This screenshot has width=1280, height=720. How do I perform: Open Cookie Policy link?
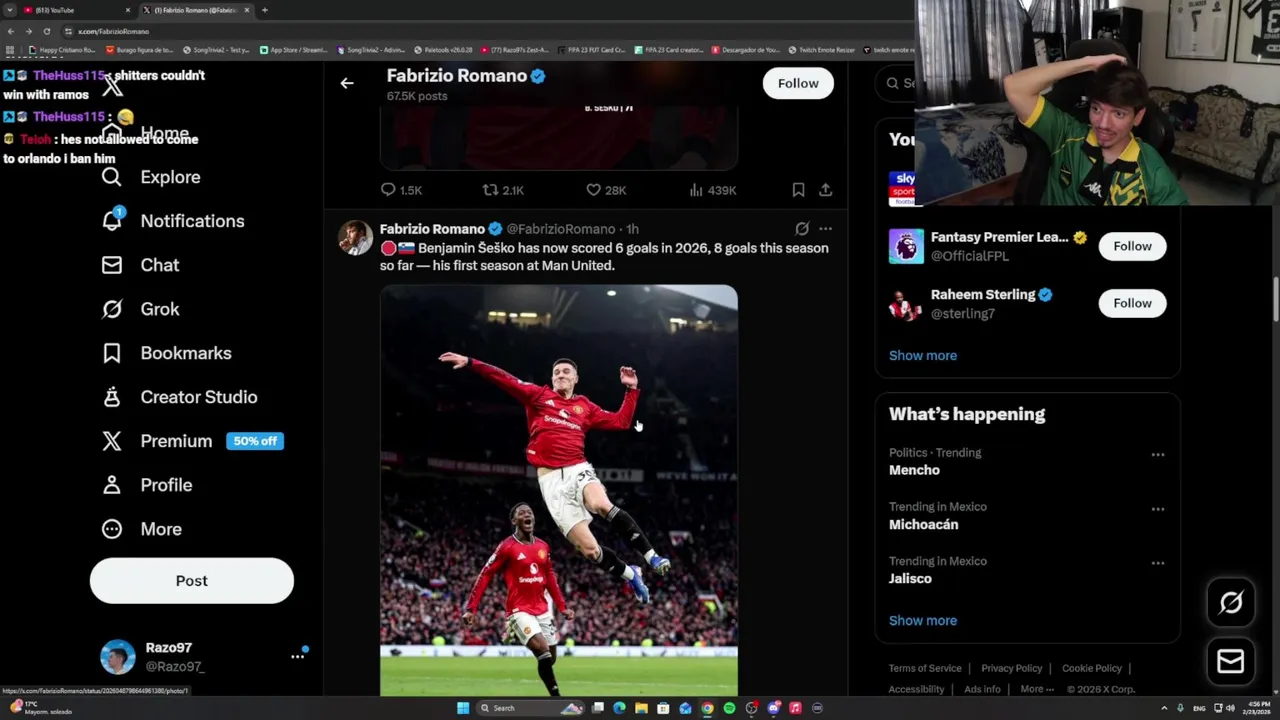click(1092, 668)
